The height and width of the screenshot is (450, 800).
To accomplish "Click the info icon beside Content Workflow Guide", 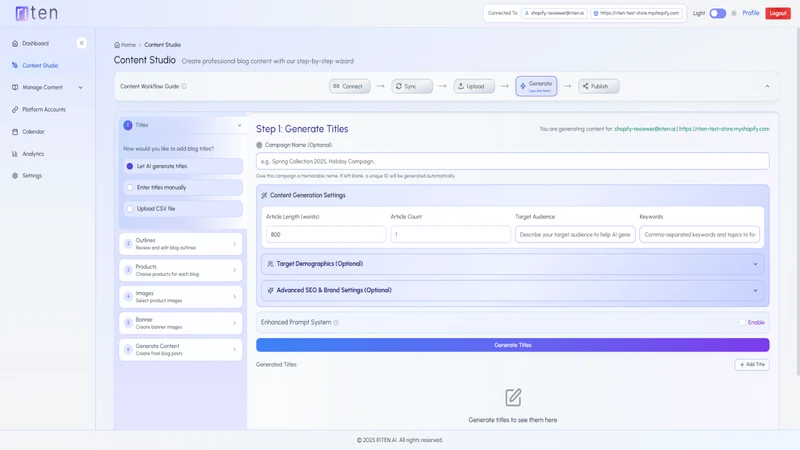I will [184, 86].
